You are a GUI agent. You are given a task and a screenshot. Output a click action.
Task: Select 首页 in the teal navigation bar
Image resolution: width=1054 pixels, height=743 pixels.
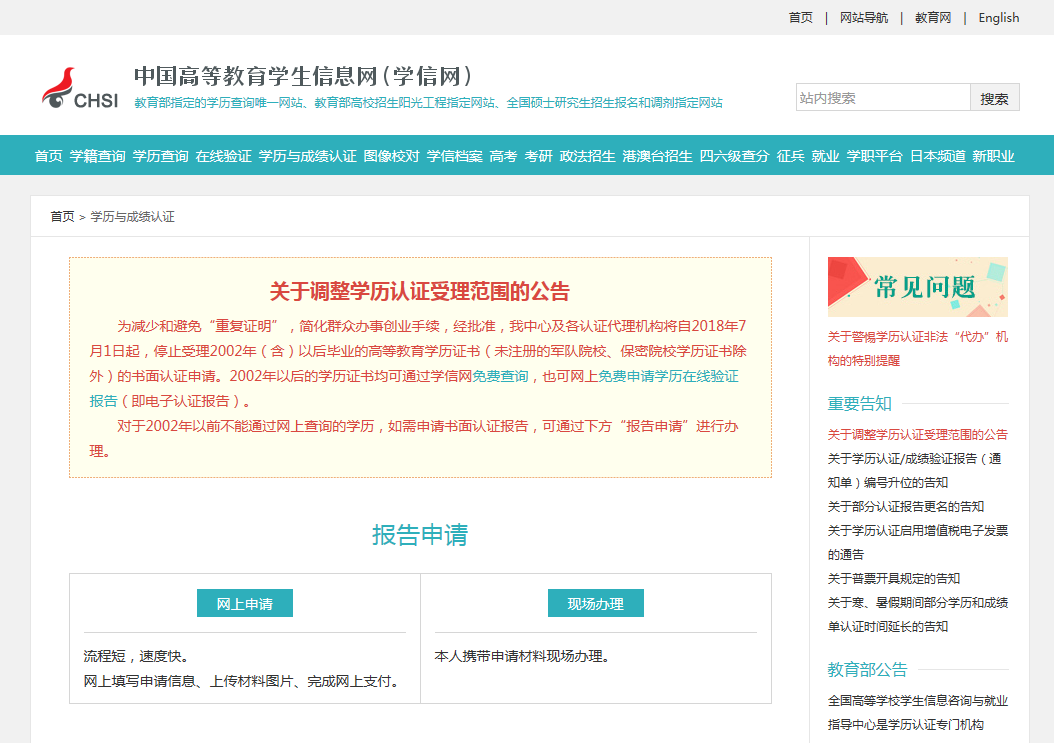48,156
